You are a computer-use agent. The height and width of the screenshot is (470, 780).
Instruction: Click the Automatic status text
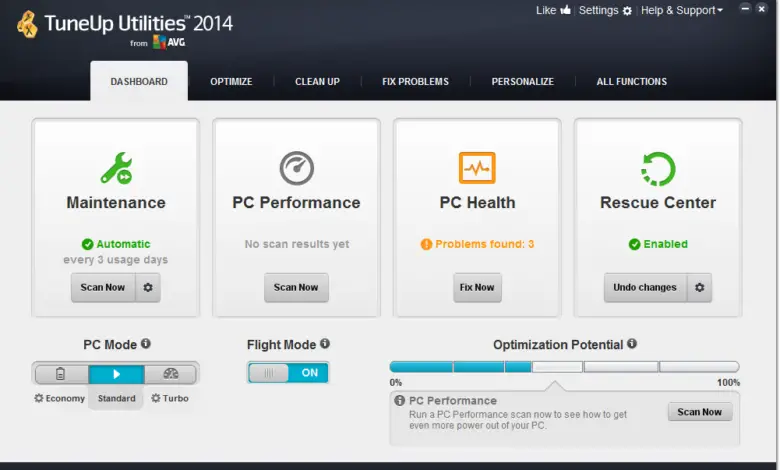(x=123, y=244)
